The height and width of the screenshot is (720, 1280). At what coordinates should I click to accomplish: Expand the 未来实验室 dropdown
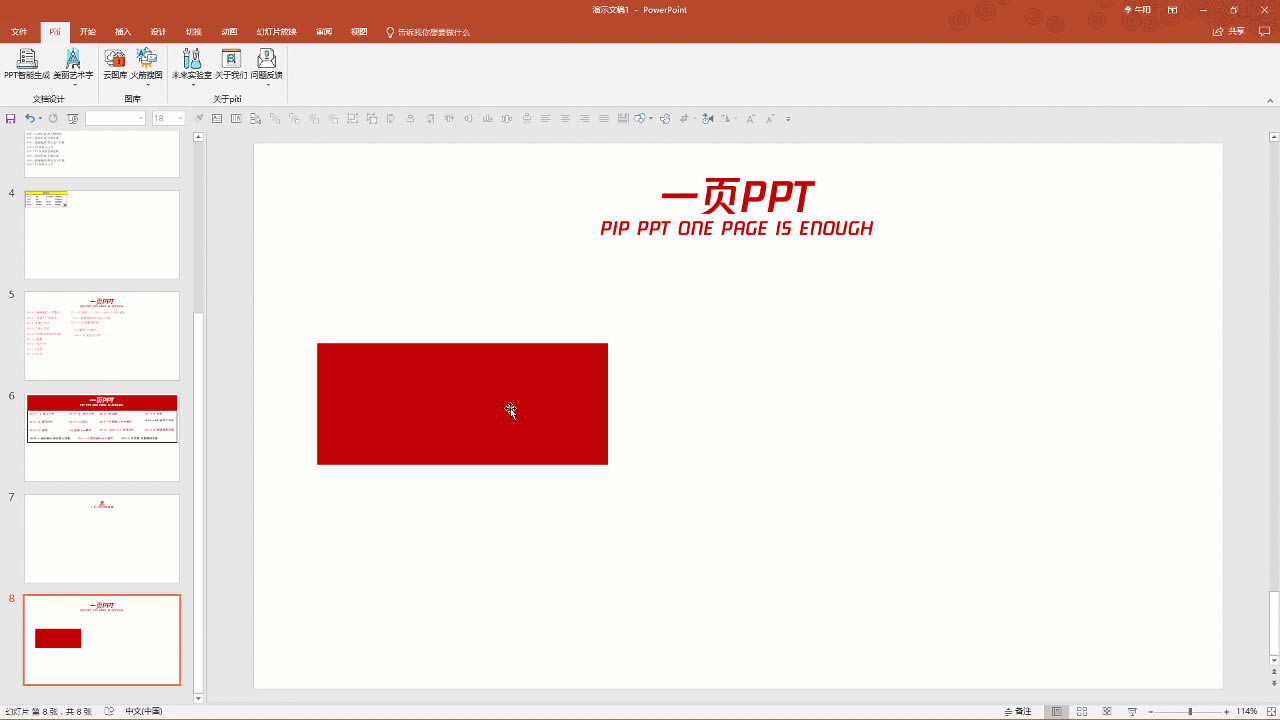click(x=192, y=85)
